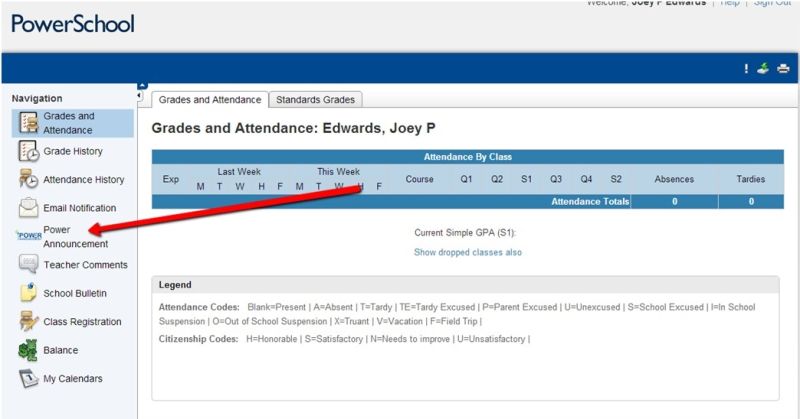The image size is (800, 419).
Task: Click Show dropped classes also link
Action: [x=468, y=252]
